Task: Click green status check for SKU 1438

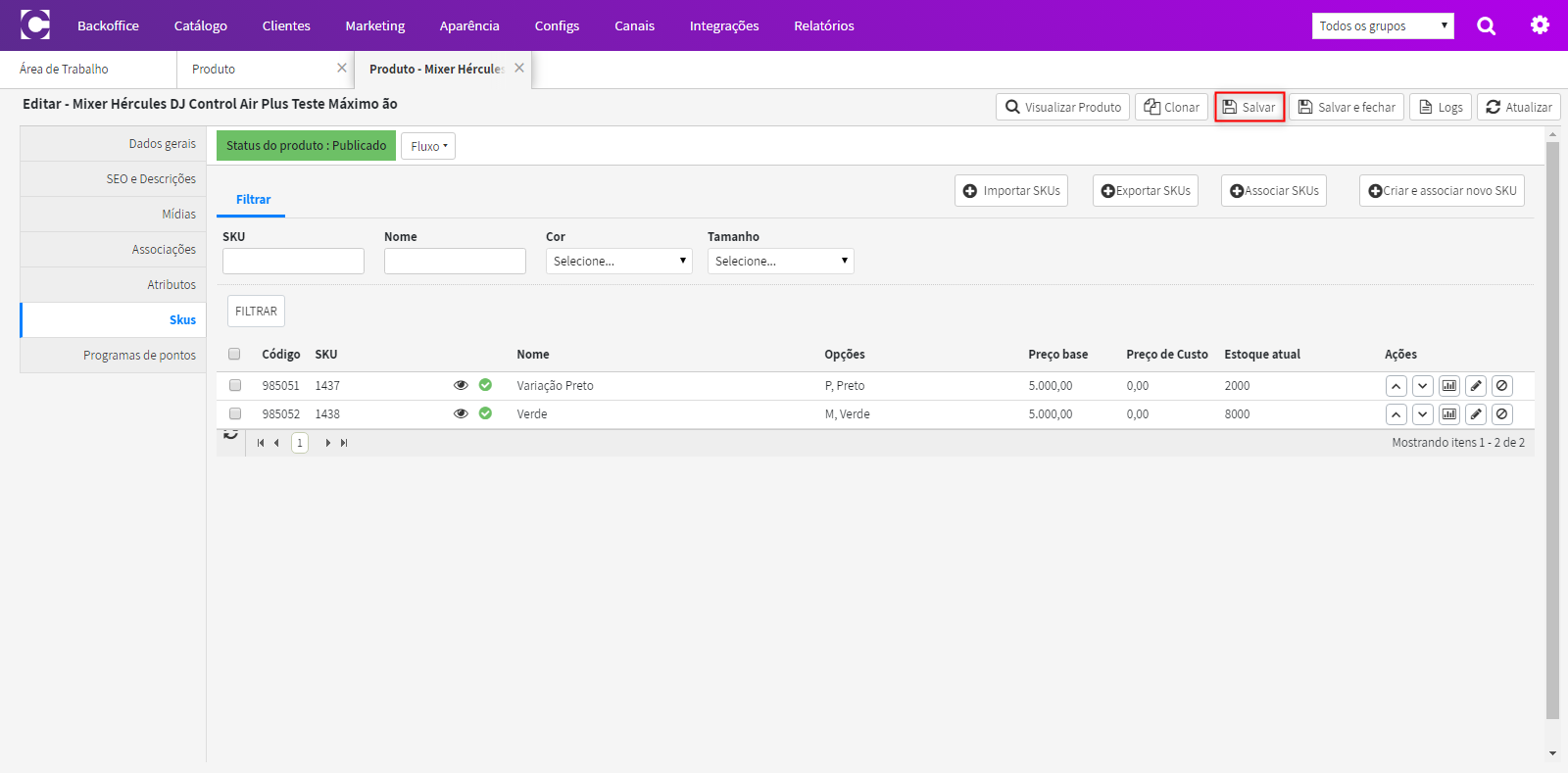Action: [485, 413]
